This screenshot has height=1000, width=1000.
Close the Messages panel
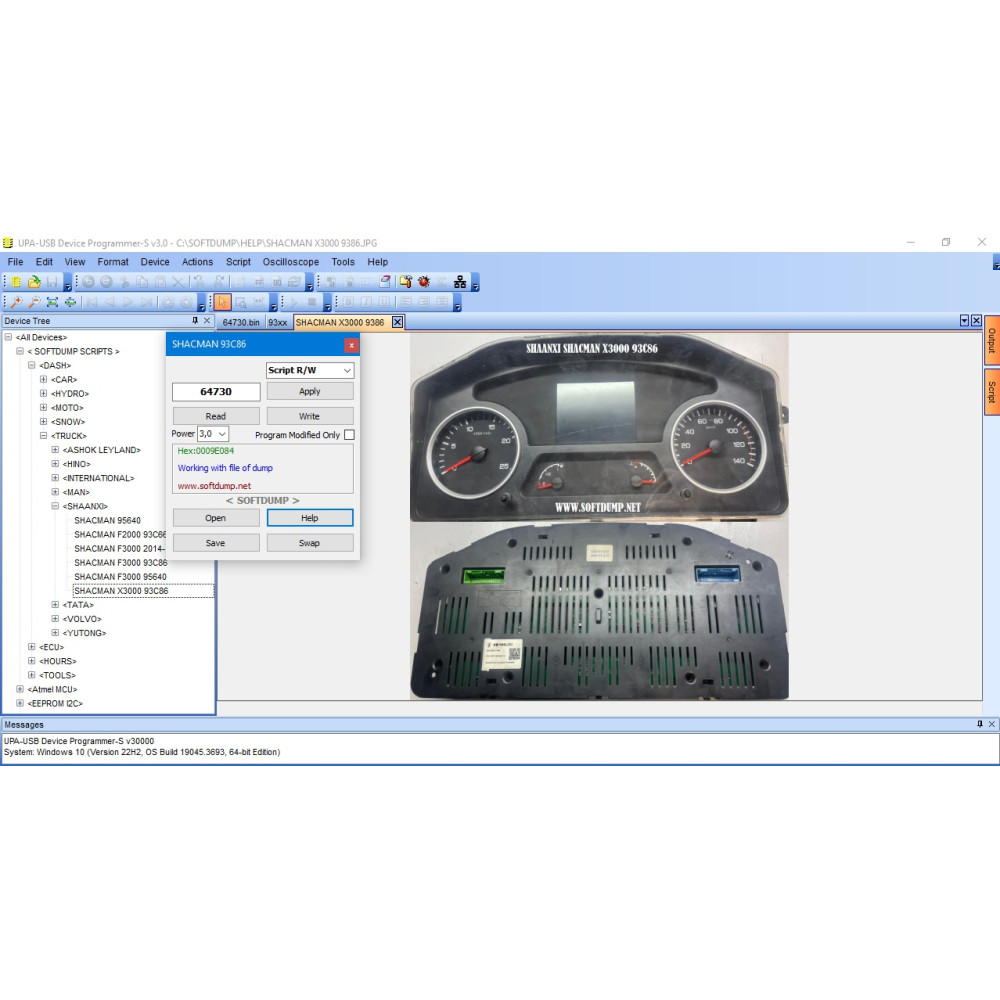tap(992, 724)
